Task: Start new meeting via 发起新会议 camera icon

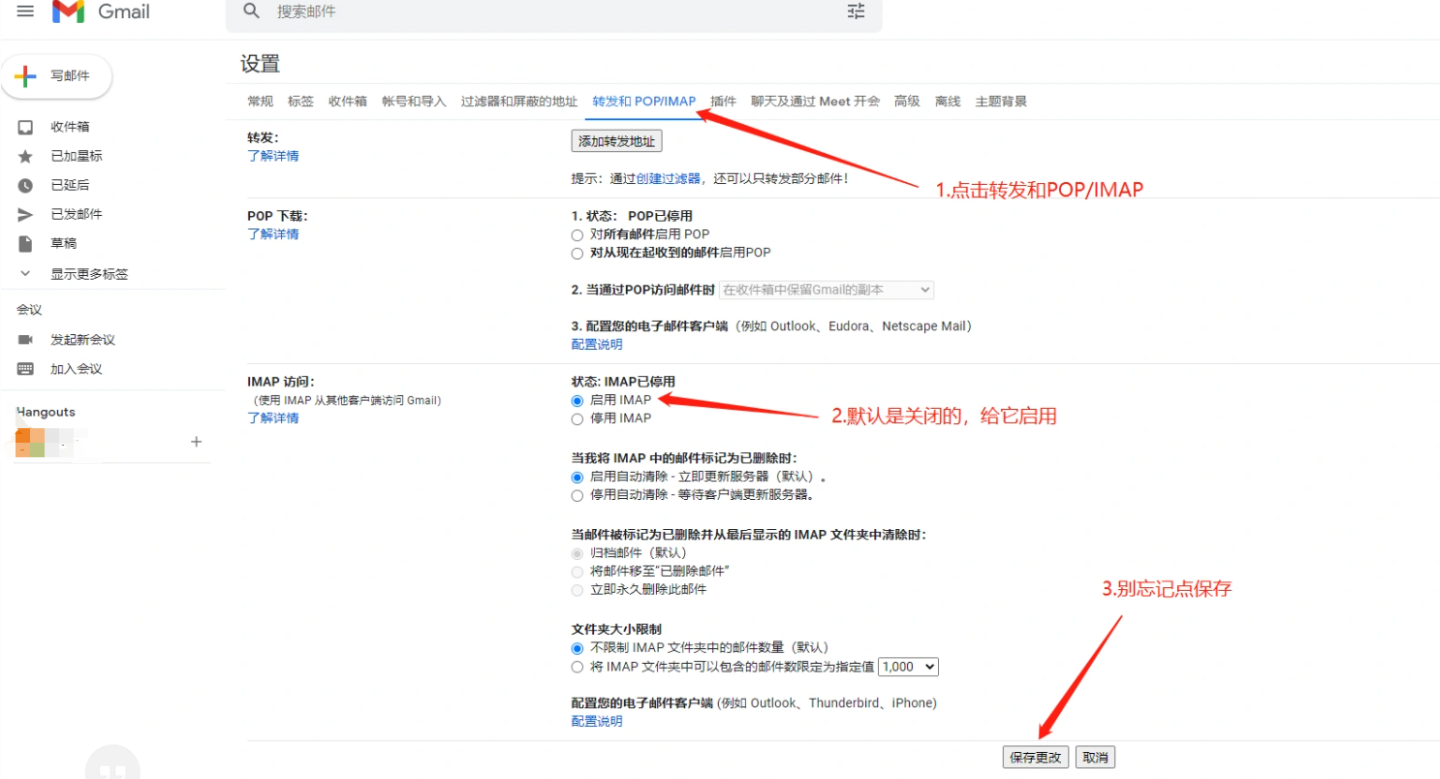Action: [x=26, y=340]
